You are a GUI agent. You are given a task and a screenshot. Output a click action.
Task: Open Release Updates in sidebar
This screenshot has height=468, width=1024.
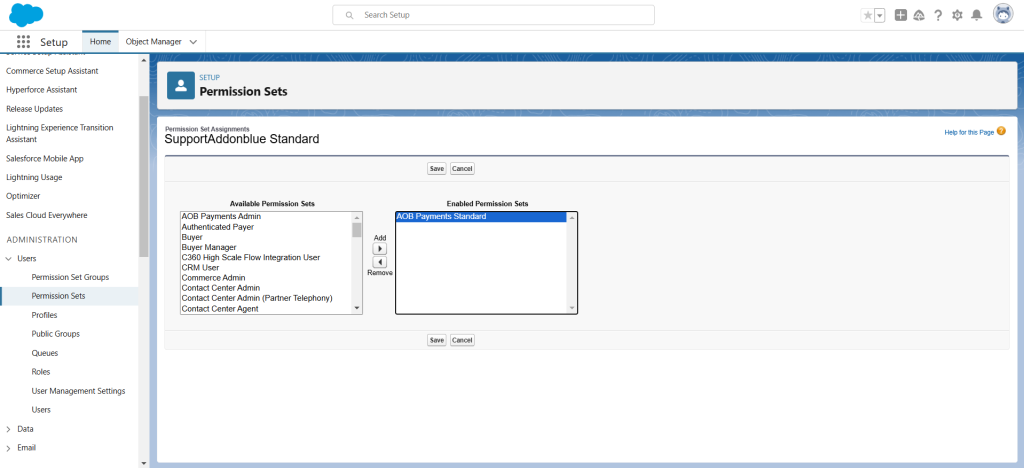pos(35,109)
